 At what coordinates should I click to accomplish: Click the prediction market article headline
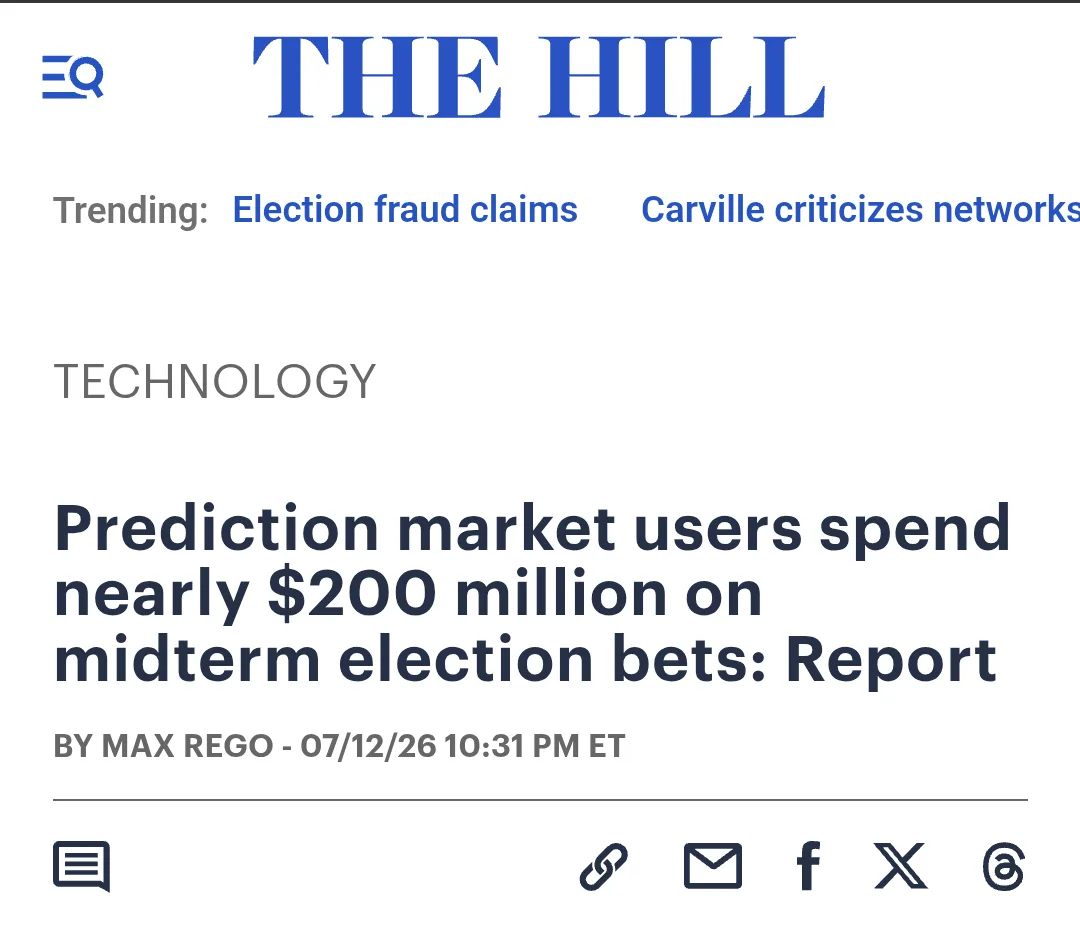point(532,593)
